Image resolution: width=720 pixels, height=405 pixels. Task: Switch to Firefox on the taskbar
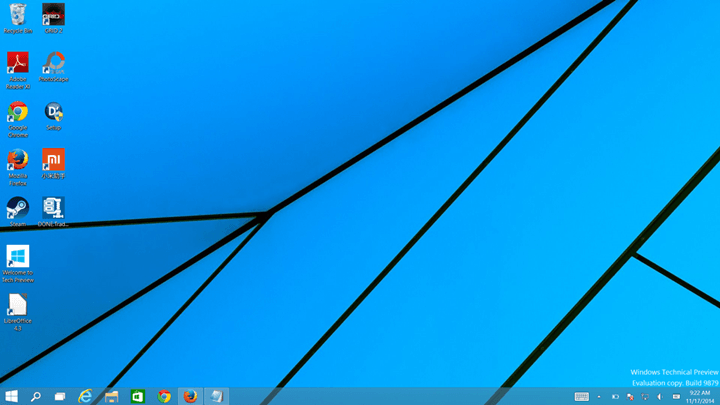[x=190, y=396]
